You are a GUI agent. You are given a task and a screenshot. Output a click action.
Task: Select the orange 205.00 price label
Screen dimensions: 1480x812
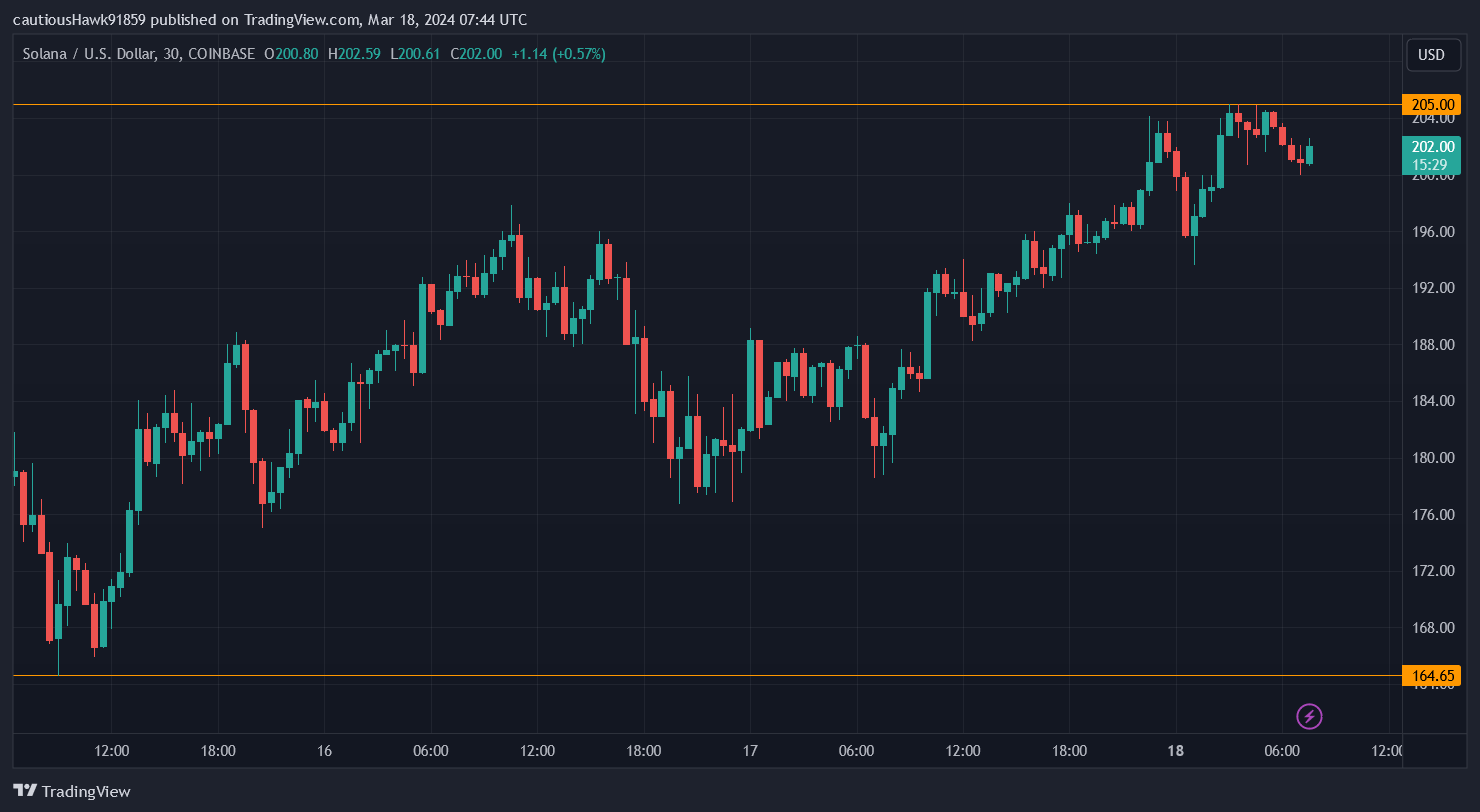(x=1431, y=105)
